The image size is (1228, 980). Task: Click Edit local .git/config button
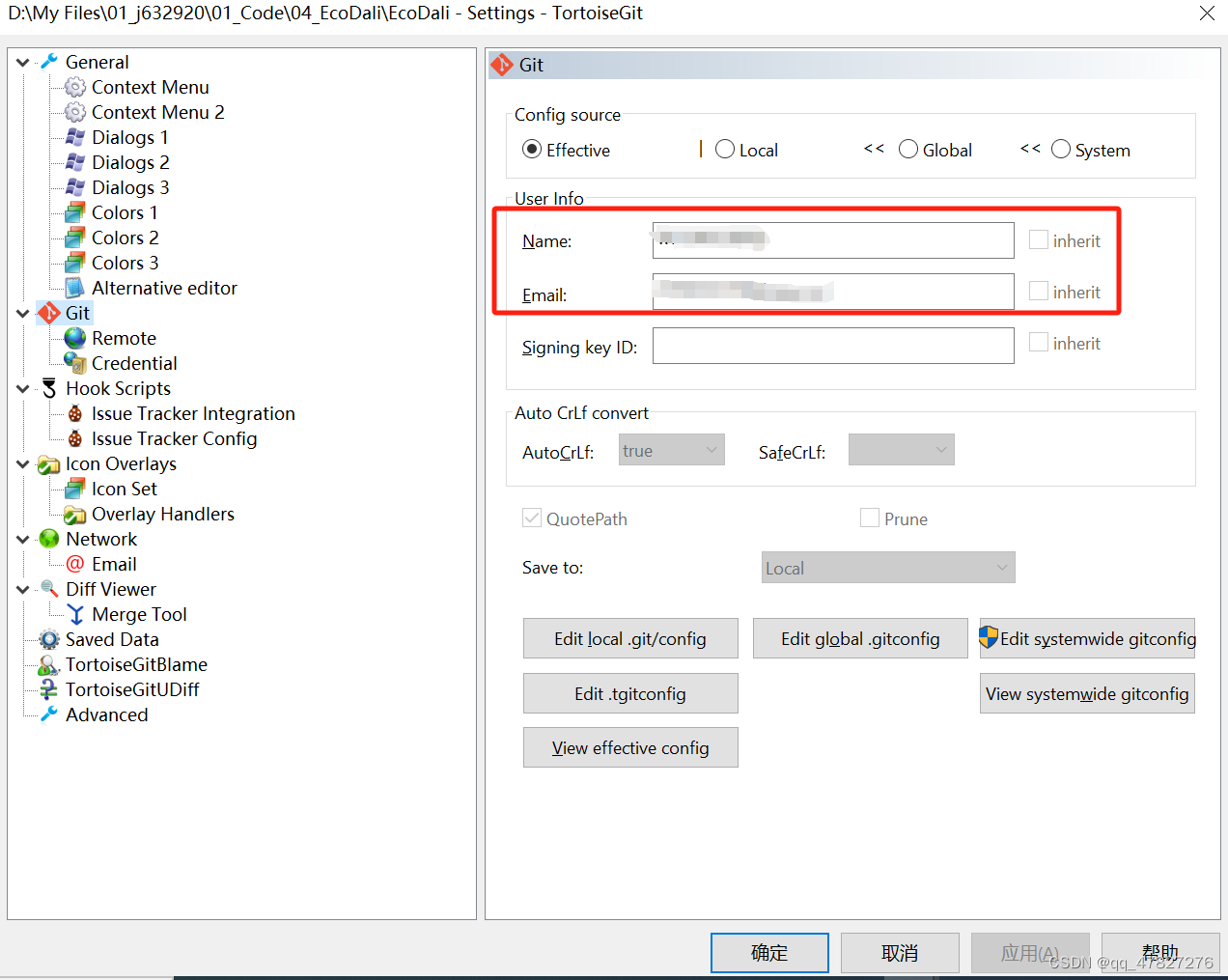pyautogui.click(x=630, y=638)
